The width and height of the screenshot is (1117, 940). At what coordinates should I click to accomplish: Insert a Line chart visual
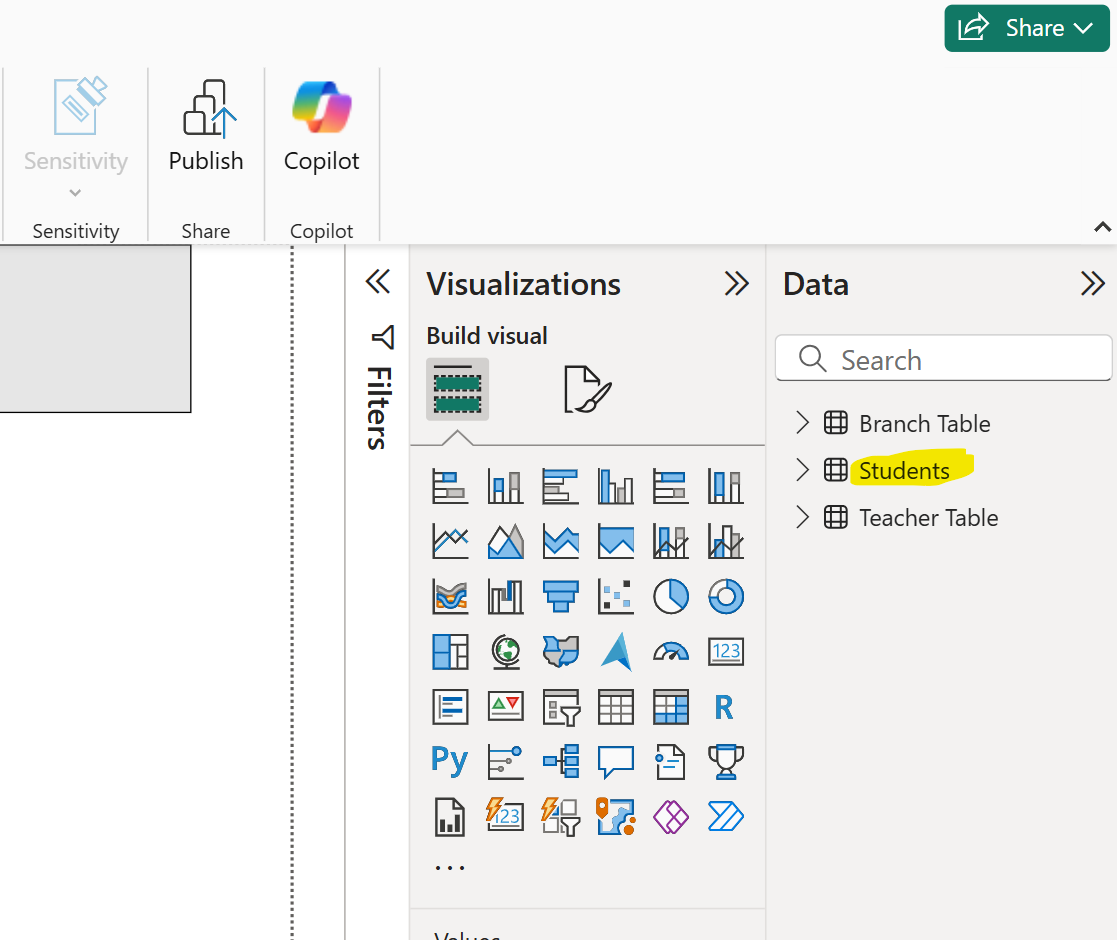[449, 541]
